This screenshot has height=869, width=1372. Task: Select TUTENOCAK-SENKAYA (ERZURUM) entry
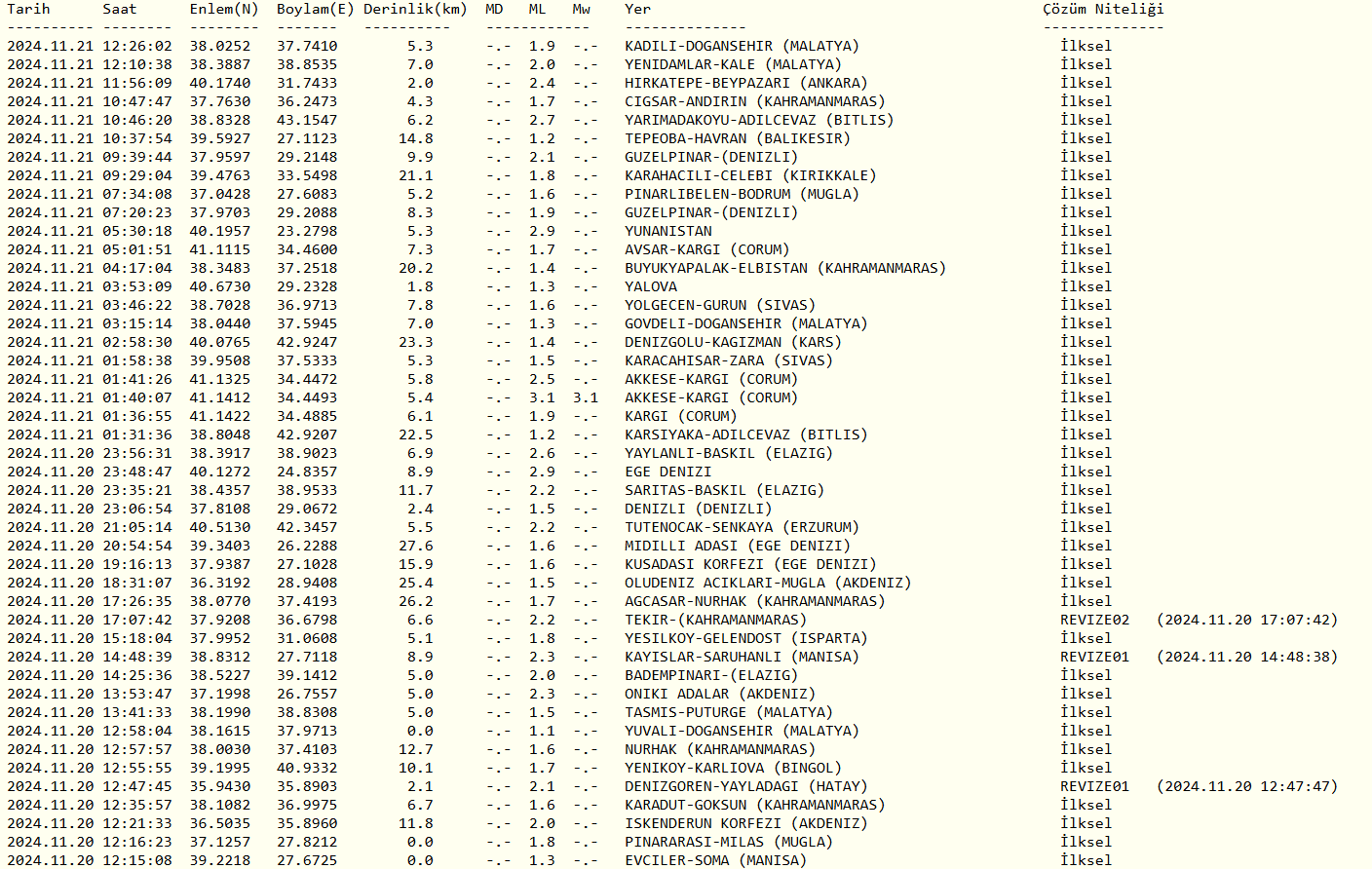(x=742, y=527)
